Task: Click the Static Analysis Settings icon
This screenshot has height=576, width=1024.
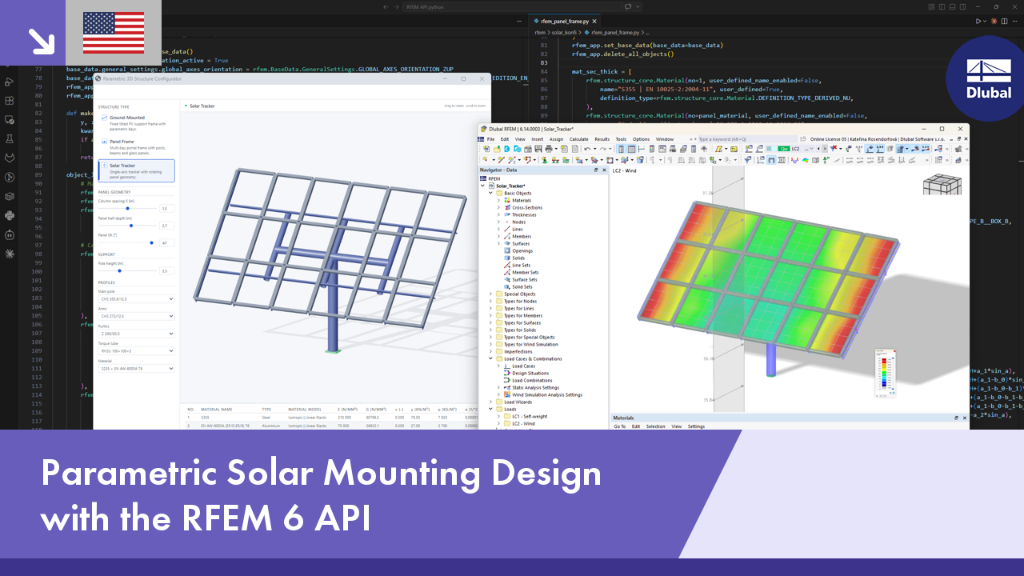Action: click(x=507, y=387)
